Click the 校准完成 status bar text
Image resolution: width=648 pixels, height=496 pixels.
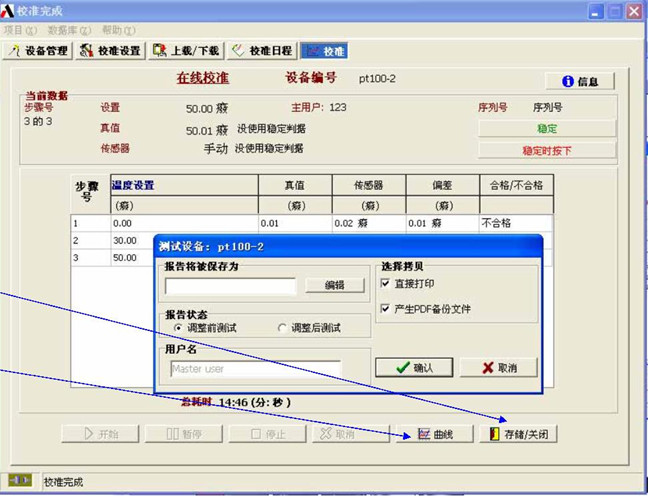[x=64, y=482]
